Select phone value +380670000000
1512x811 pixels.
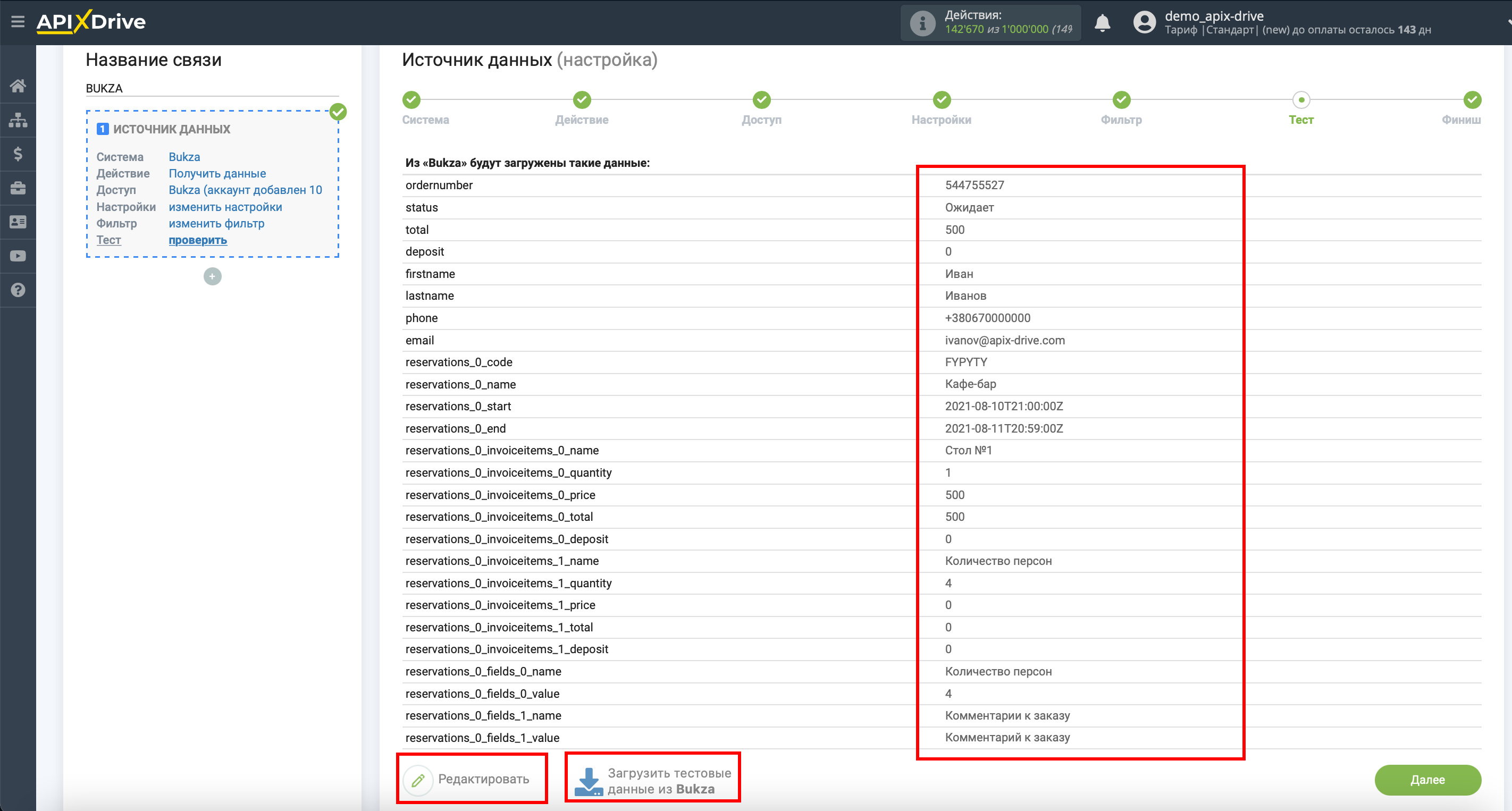987,318
